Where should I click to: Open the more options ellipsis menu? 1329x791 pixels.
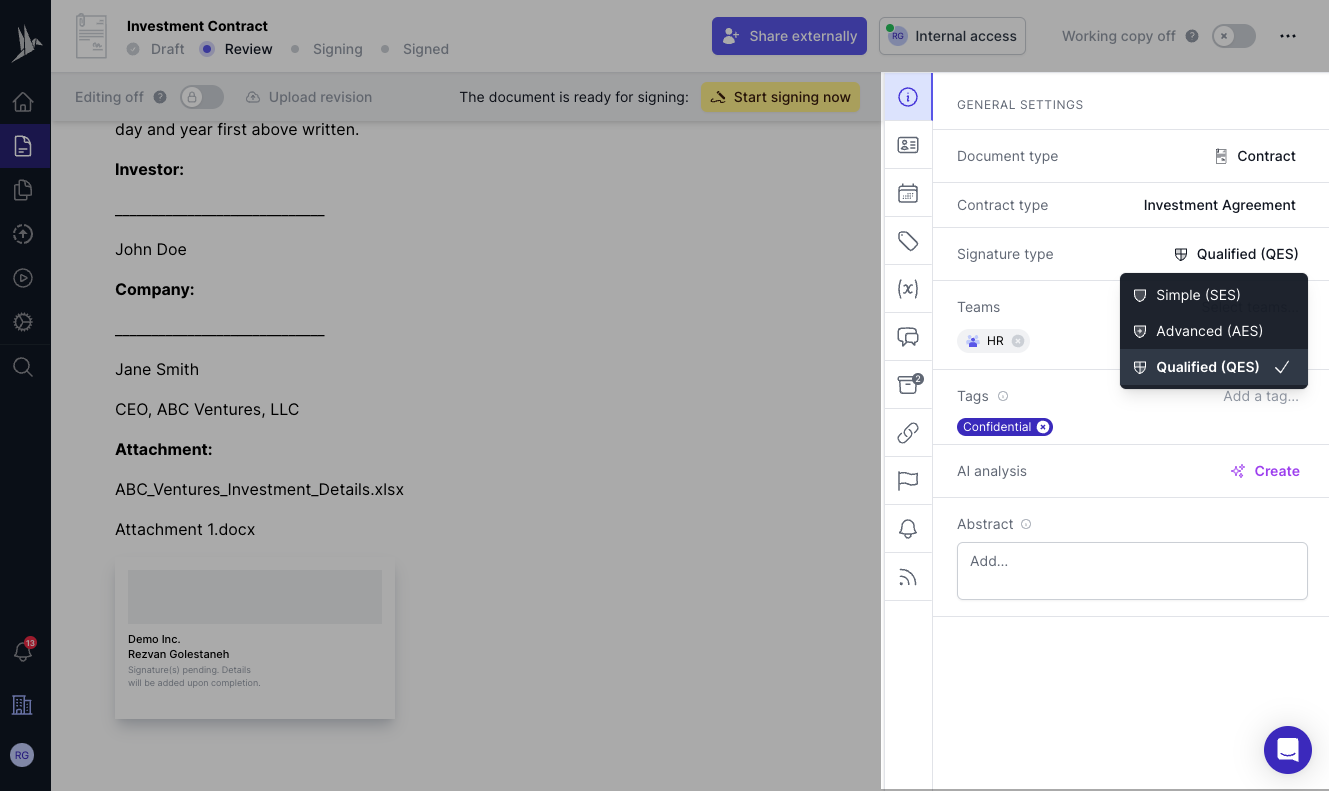1288,36
